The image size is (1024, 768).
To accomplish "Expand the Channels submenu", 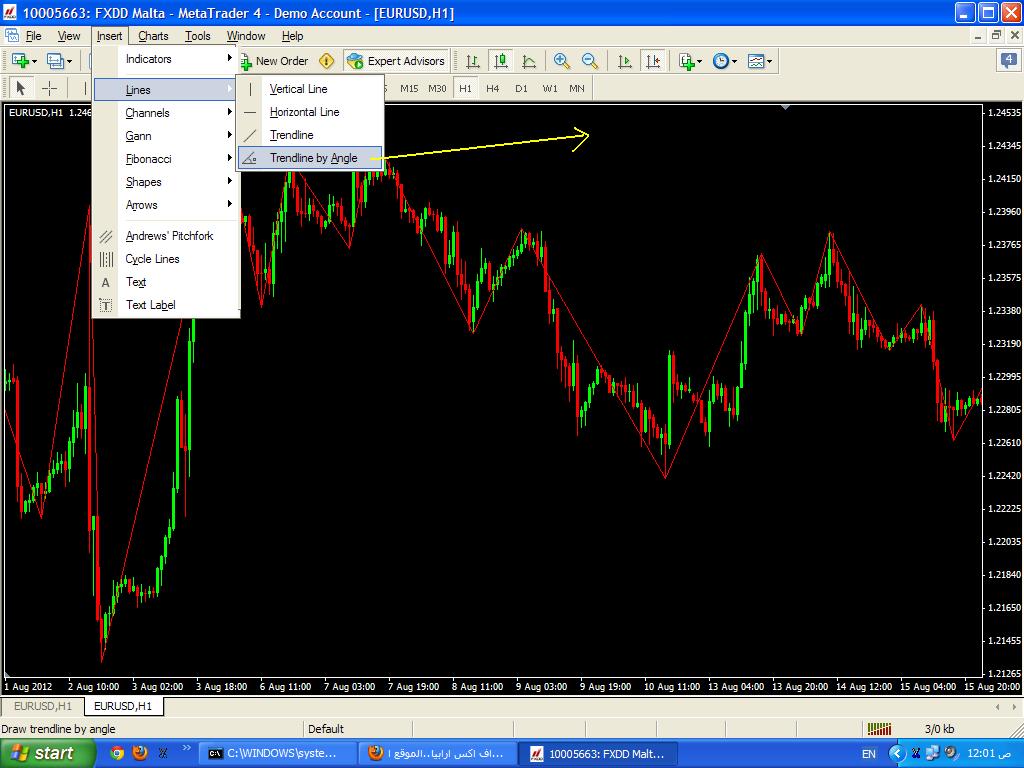I will click(166, 113).
